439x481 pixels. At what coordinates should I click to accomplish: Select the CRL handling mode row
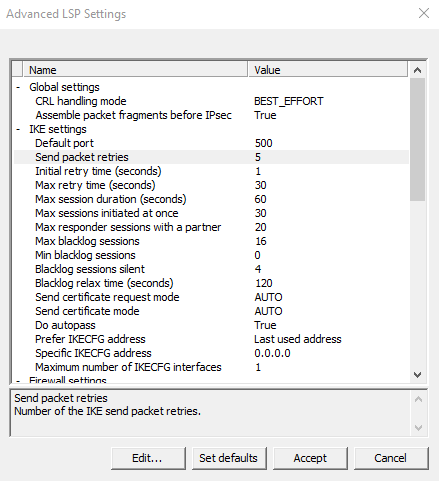click(211, 101)
